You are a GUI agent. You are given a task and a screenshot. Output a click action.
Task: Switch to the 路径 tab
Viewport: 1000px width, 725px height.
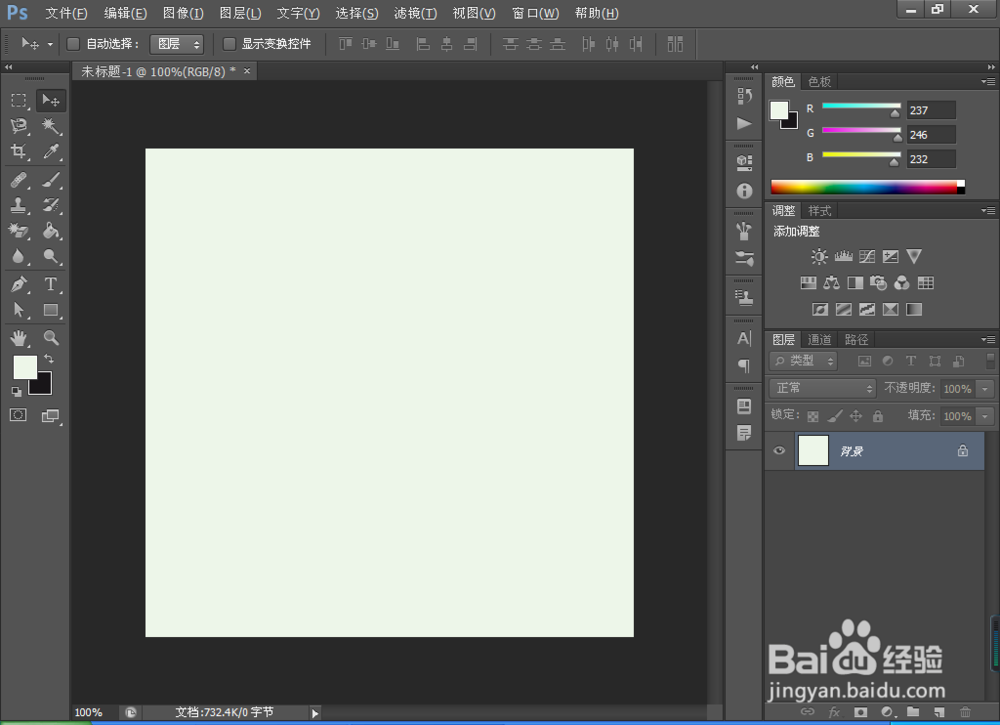point(856,339)
